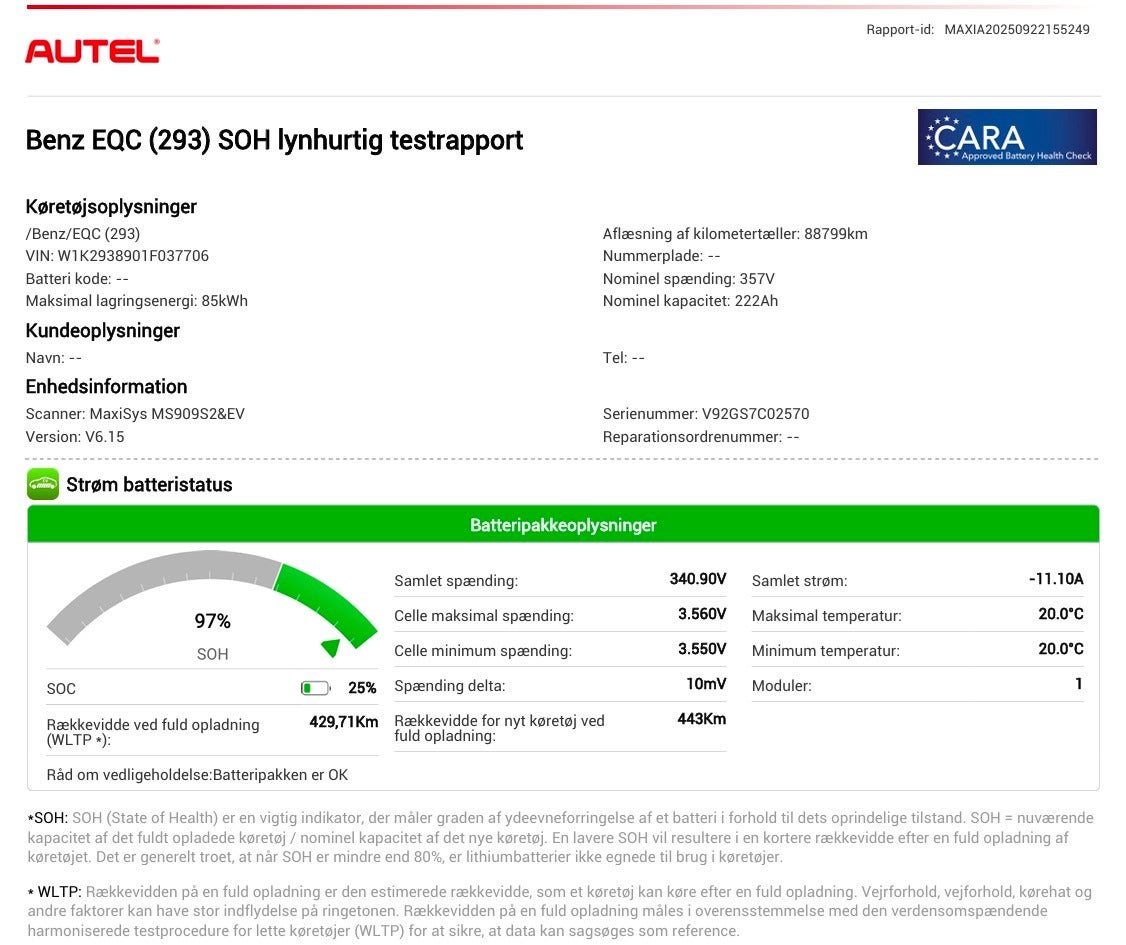This screenshot has width=1126, height=945.
Task: Click the CARA Approved Battery Health Check badge
Action: [x=1006, y=137]
